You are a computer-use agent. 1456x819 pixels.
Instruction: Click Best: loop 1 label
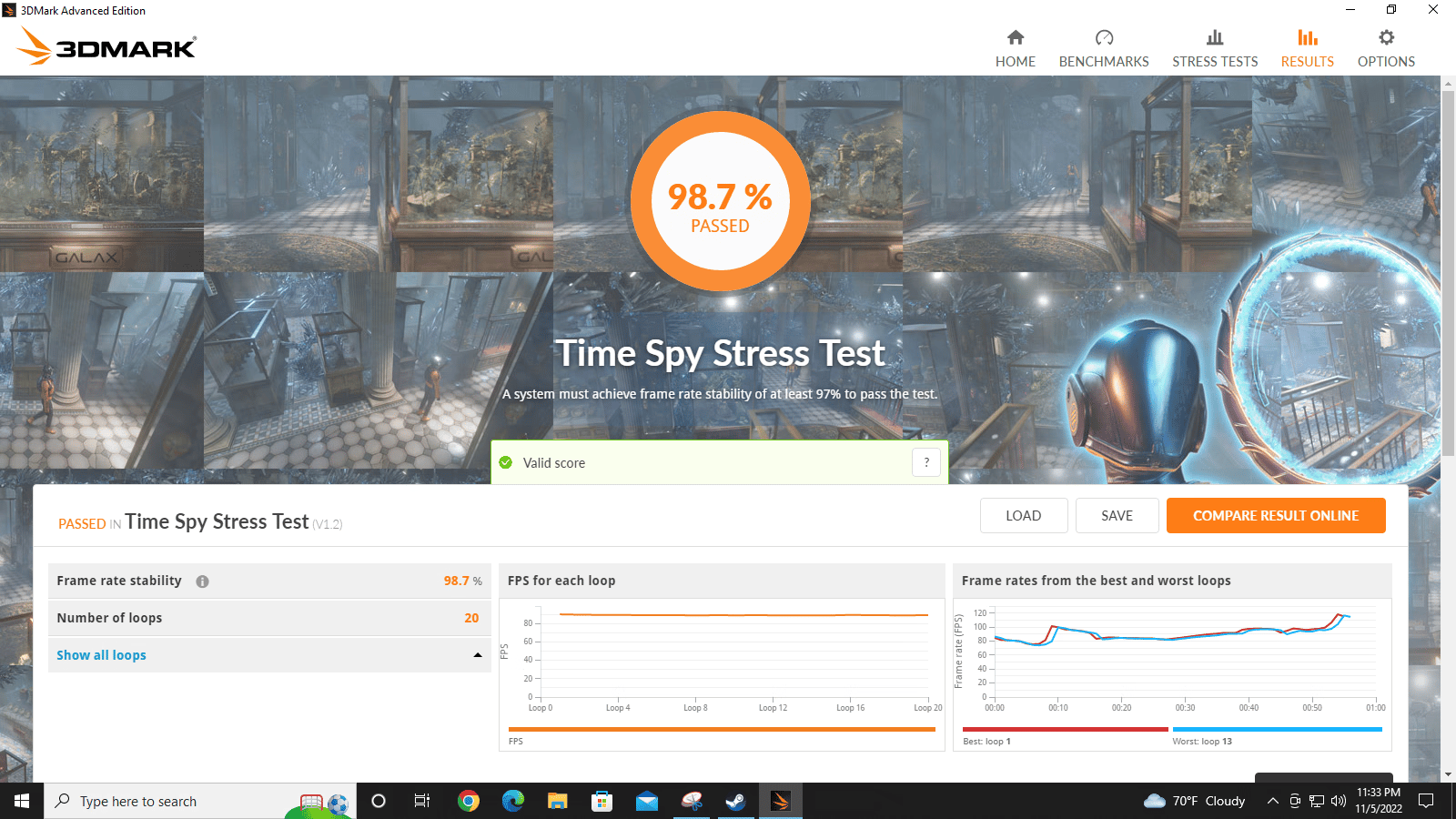[986, 742]
